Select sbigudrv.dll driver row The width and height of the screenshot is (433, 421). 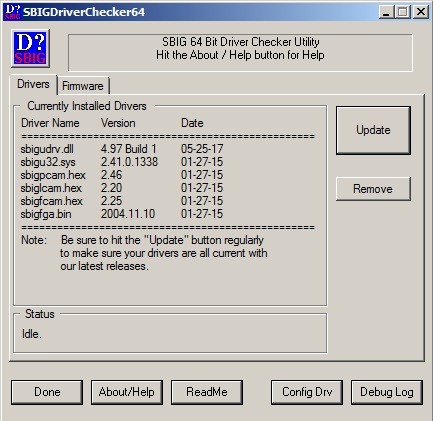[122, 149]
